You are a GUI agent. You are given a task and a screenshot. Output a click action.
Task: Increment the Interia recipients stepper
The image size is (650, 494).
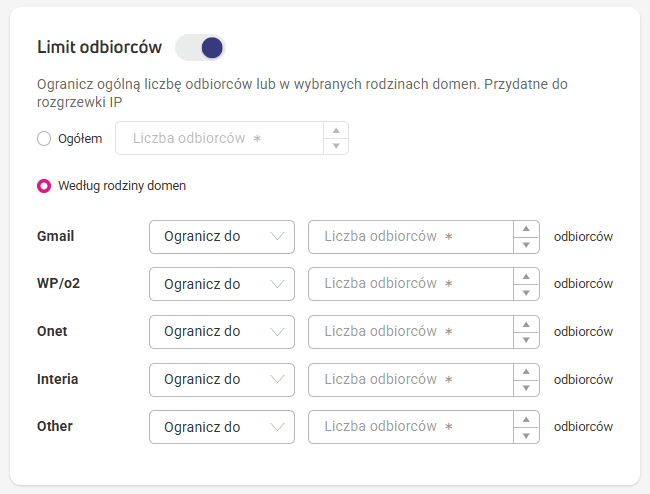point(526,372)
